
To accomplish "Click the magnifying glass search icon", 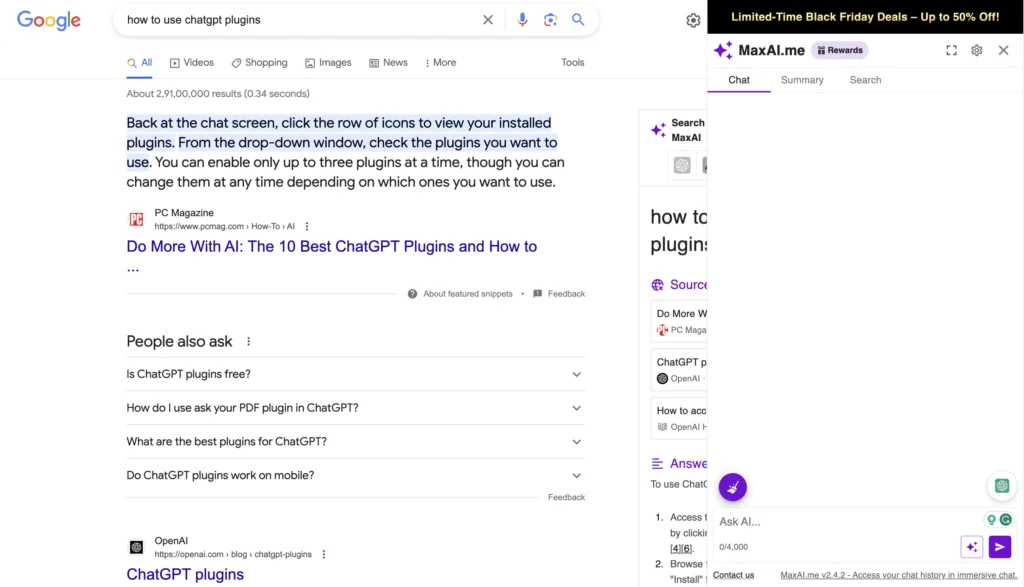I will [x=580, y=19].
